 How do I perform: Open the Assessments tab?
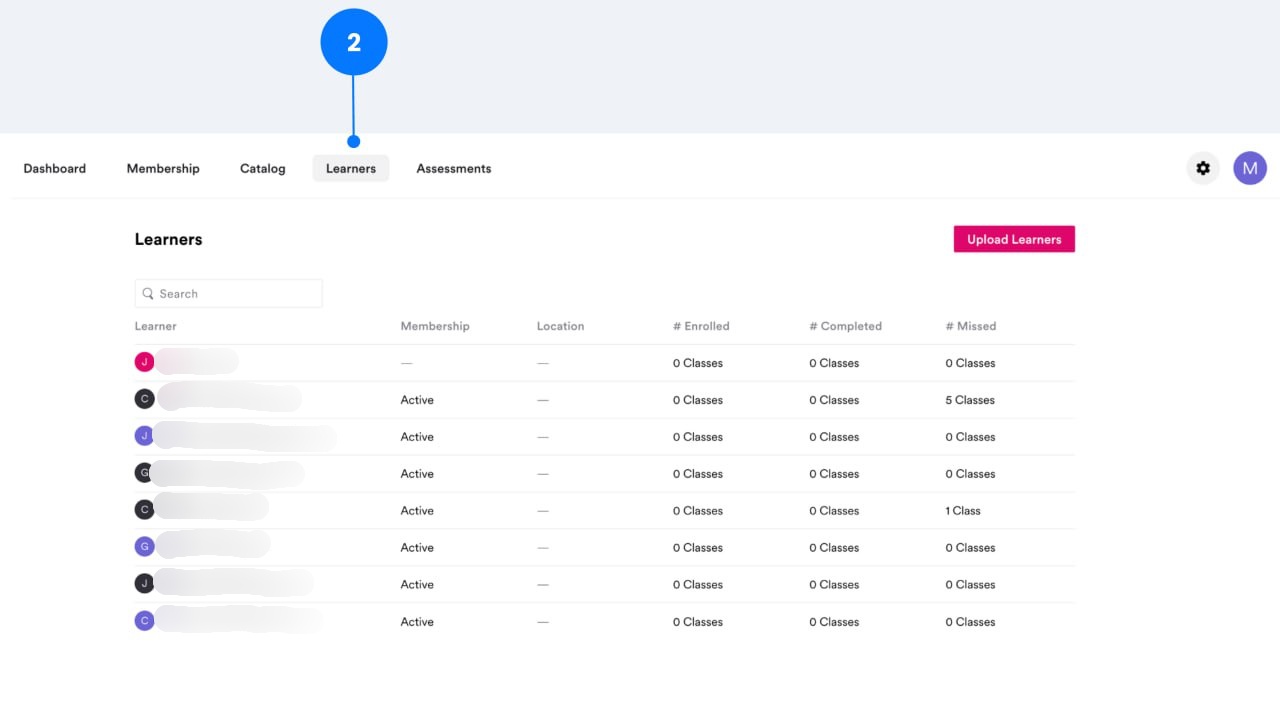[x=454, y=168]
